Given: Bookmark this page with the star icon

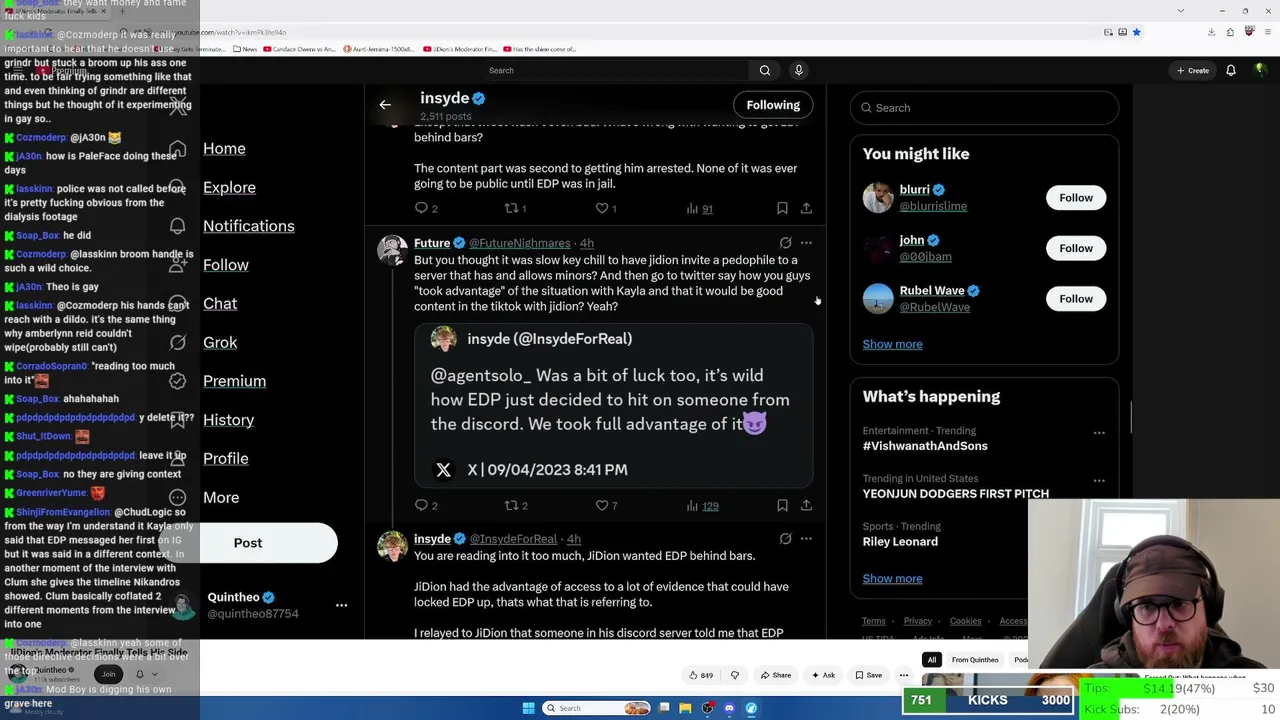Looking at the screenshot, I should pyautogui.click(x=1136, y=32).
